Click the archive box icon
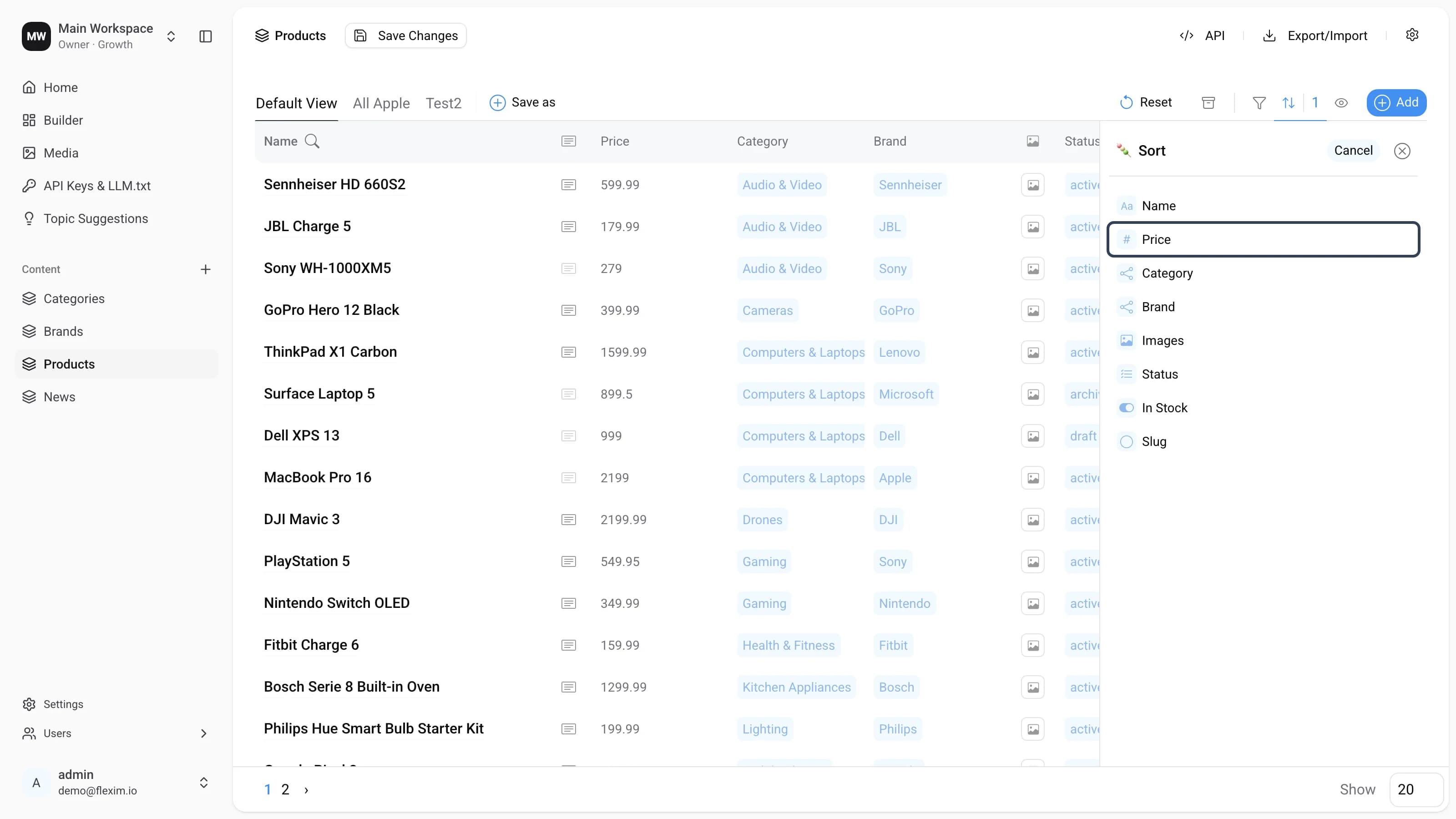 click(1208, 102)
